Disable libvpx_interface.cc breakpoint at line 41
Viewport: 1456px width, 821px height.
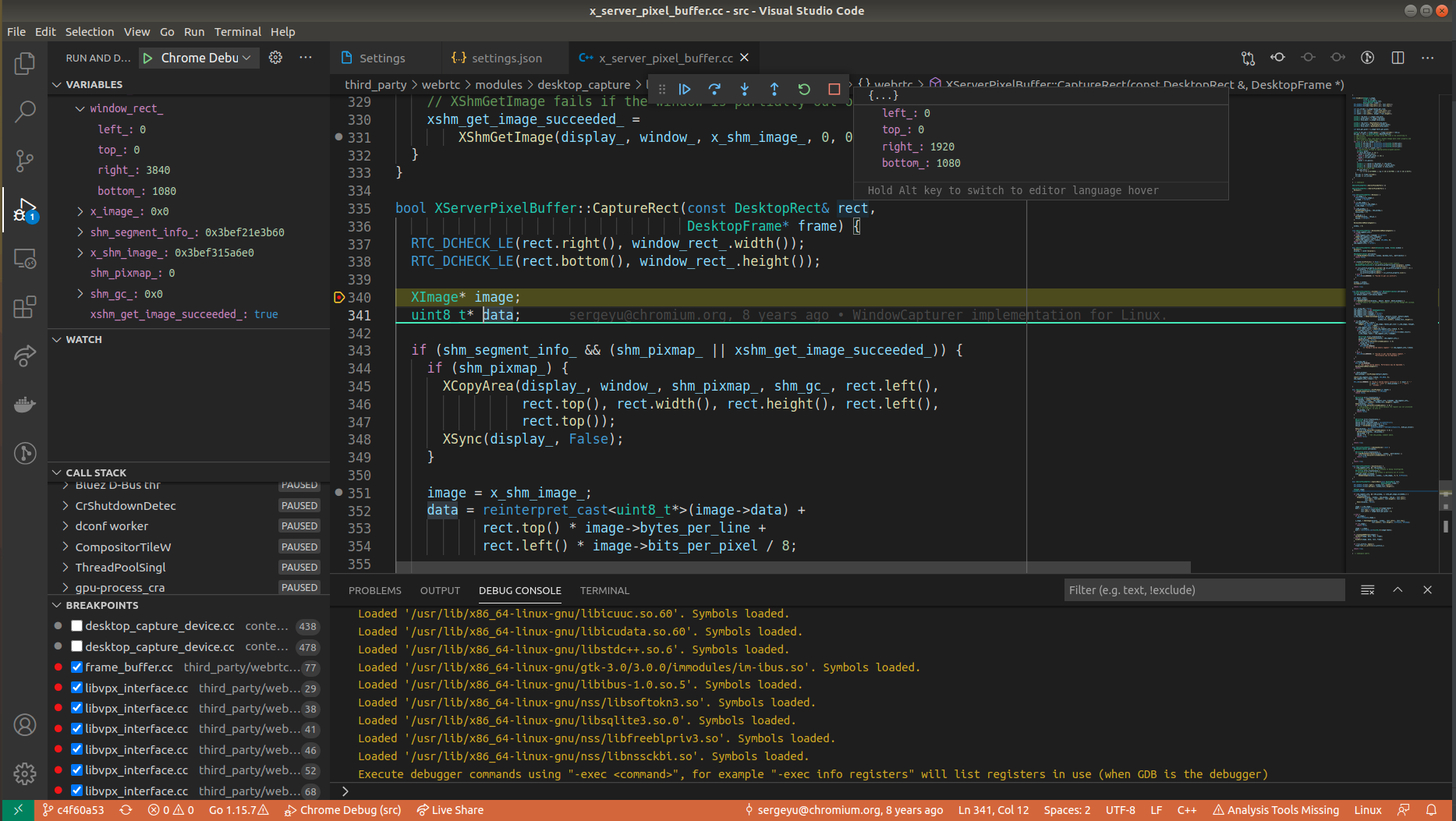77,729
